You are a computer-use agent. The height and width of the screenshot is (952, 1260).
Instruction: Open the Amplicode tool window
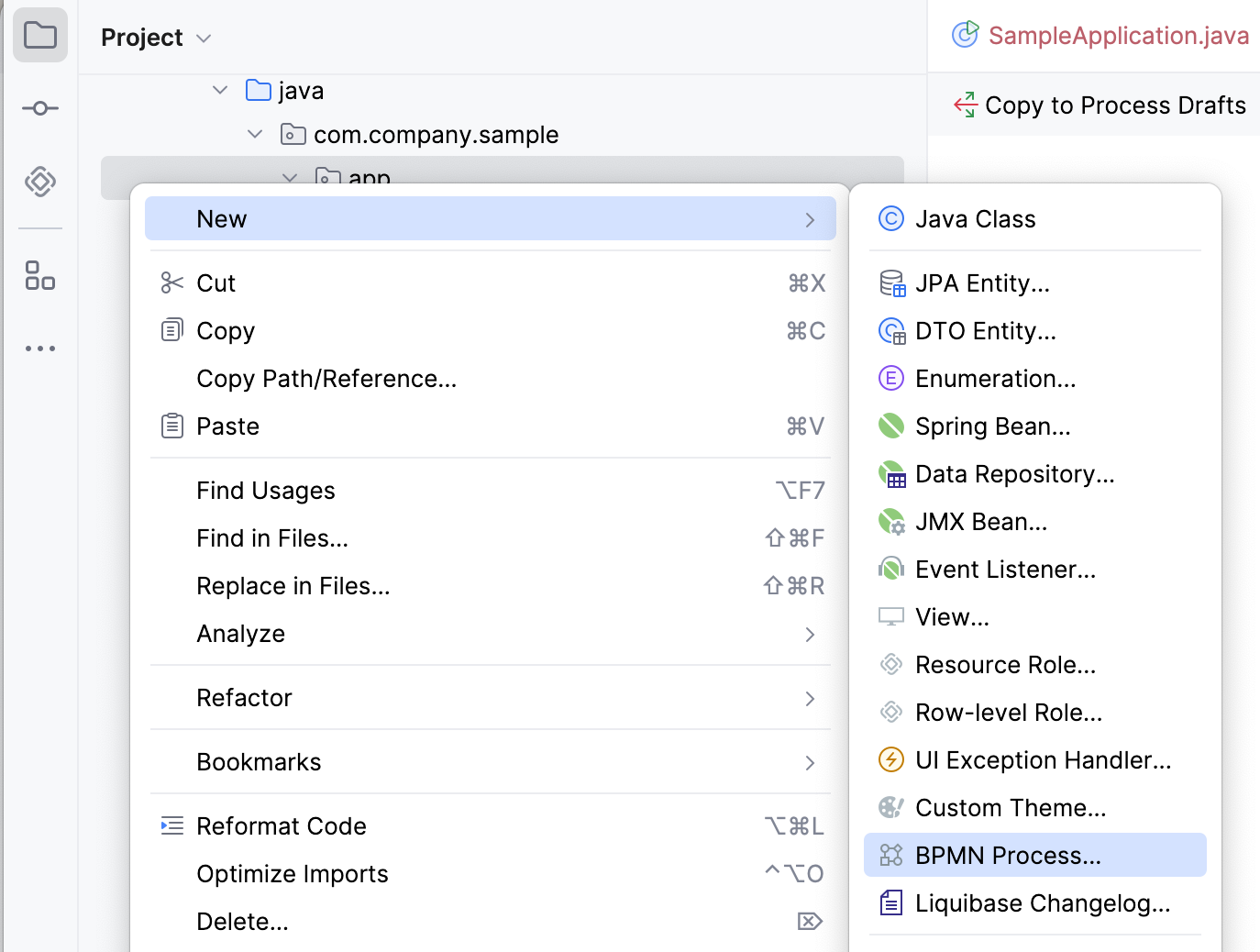click(x=39, y=183)
